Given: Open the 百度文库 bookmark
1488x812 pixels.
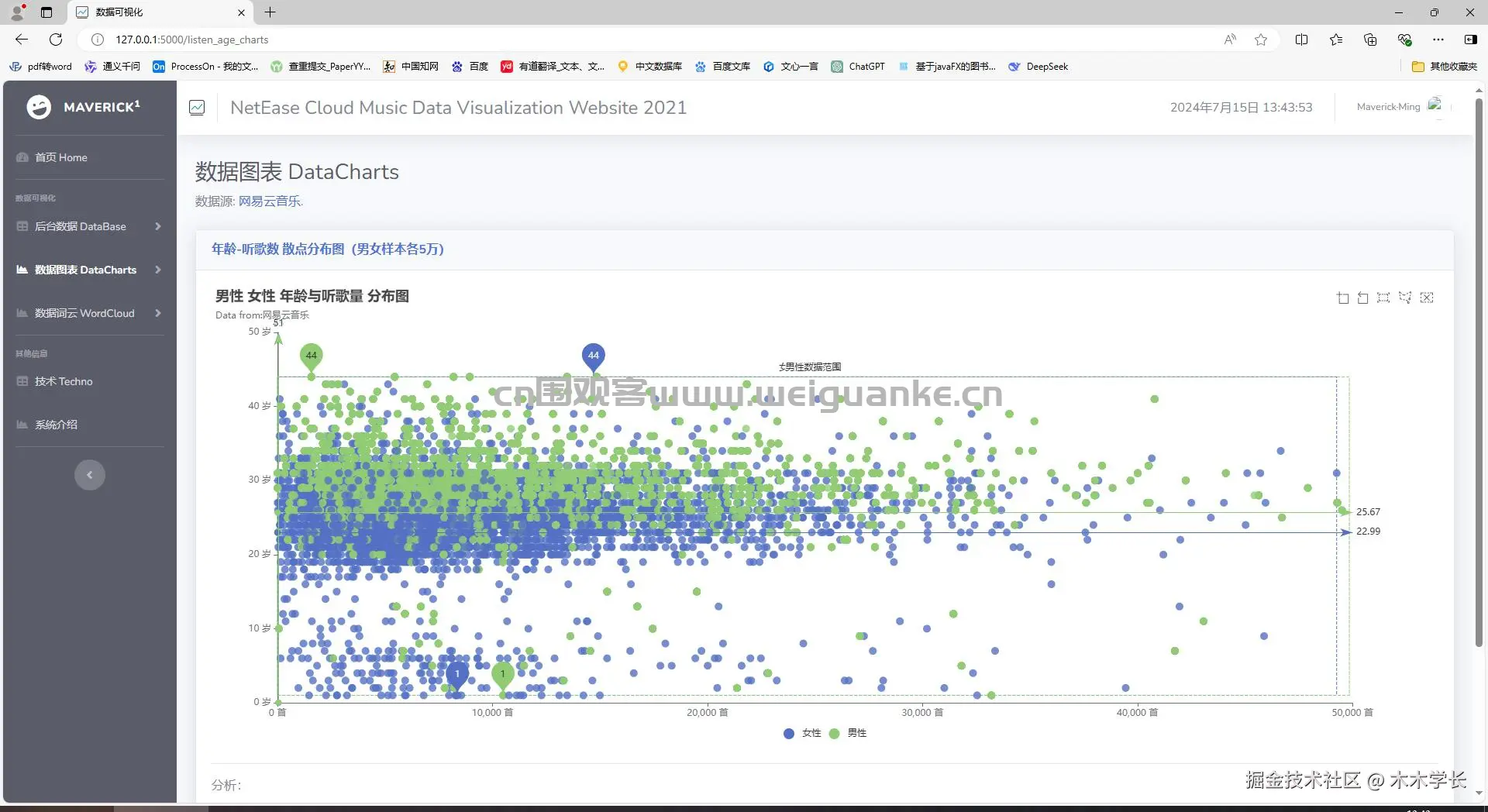Looking at the screenshot, I should coord(722,67).
